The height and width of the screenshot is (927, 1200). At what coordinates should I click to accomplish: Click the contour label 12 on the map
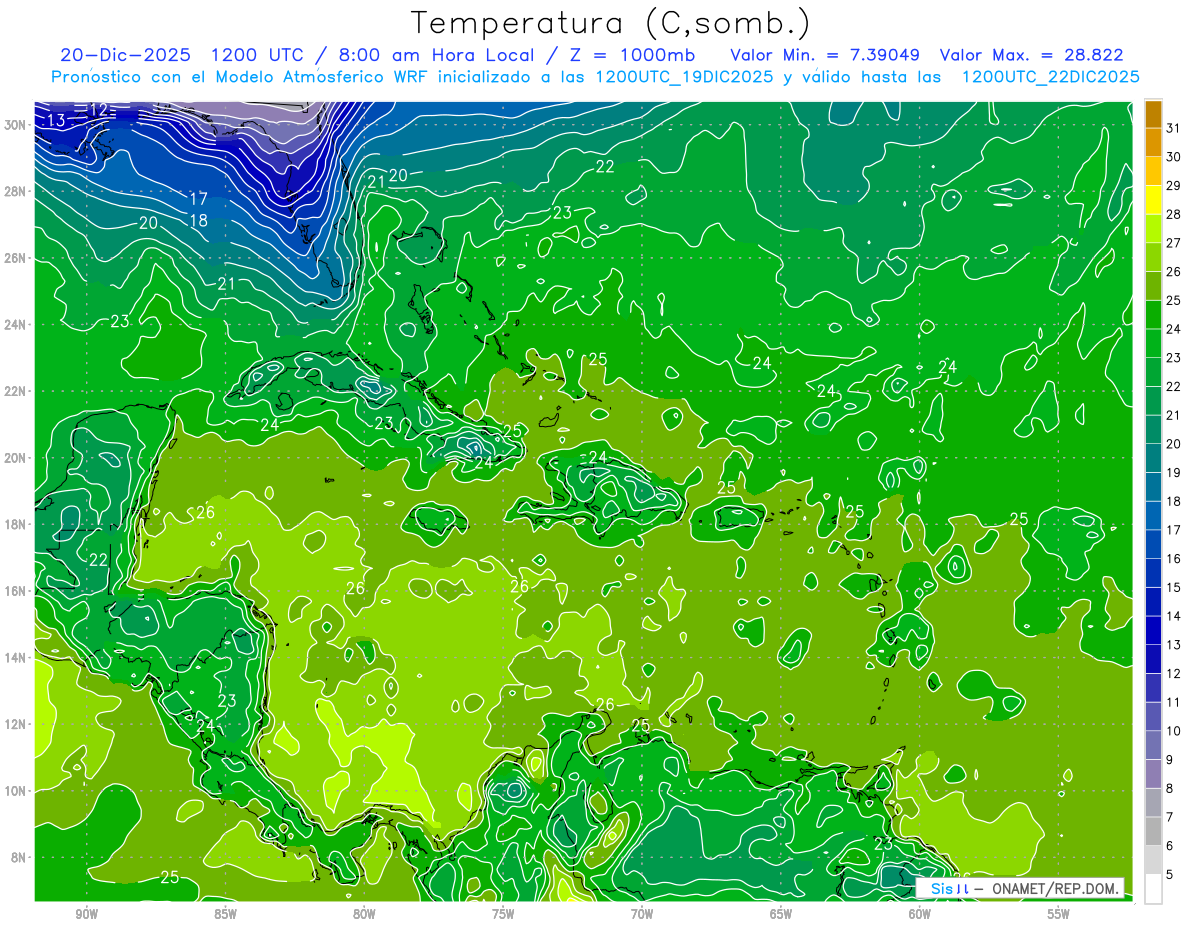[98, 109]
